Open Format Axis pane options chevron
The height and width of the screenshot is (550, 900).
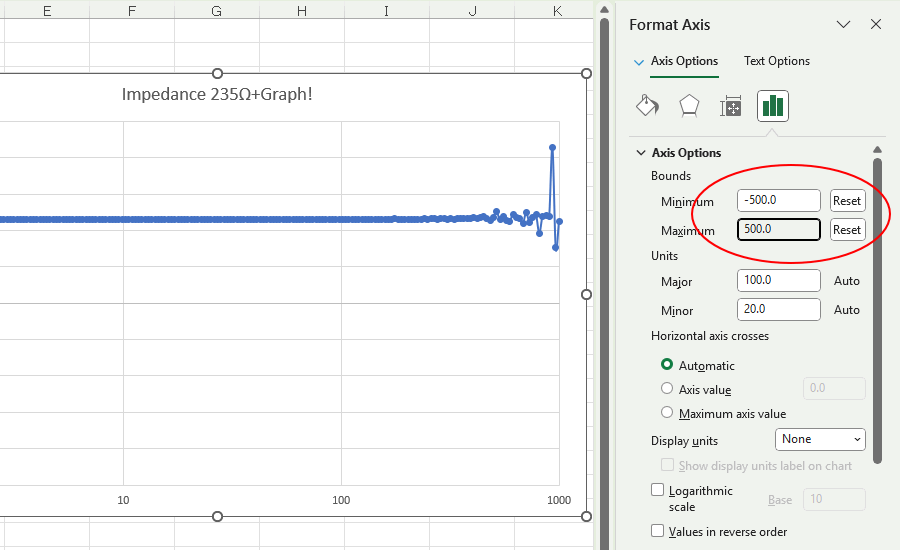(x=843, y=24)
